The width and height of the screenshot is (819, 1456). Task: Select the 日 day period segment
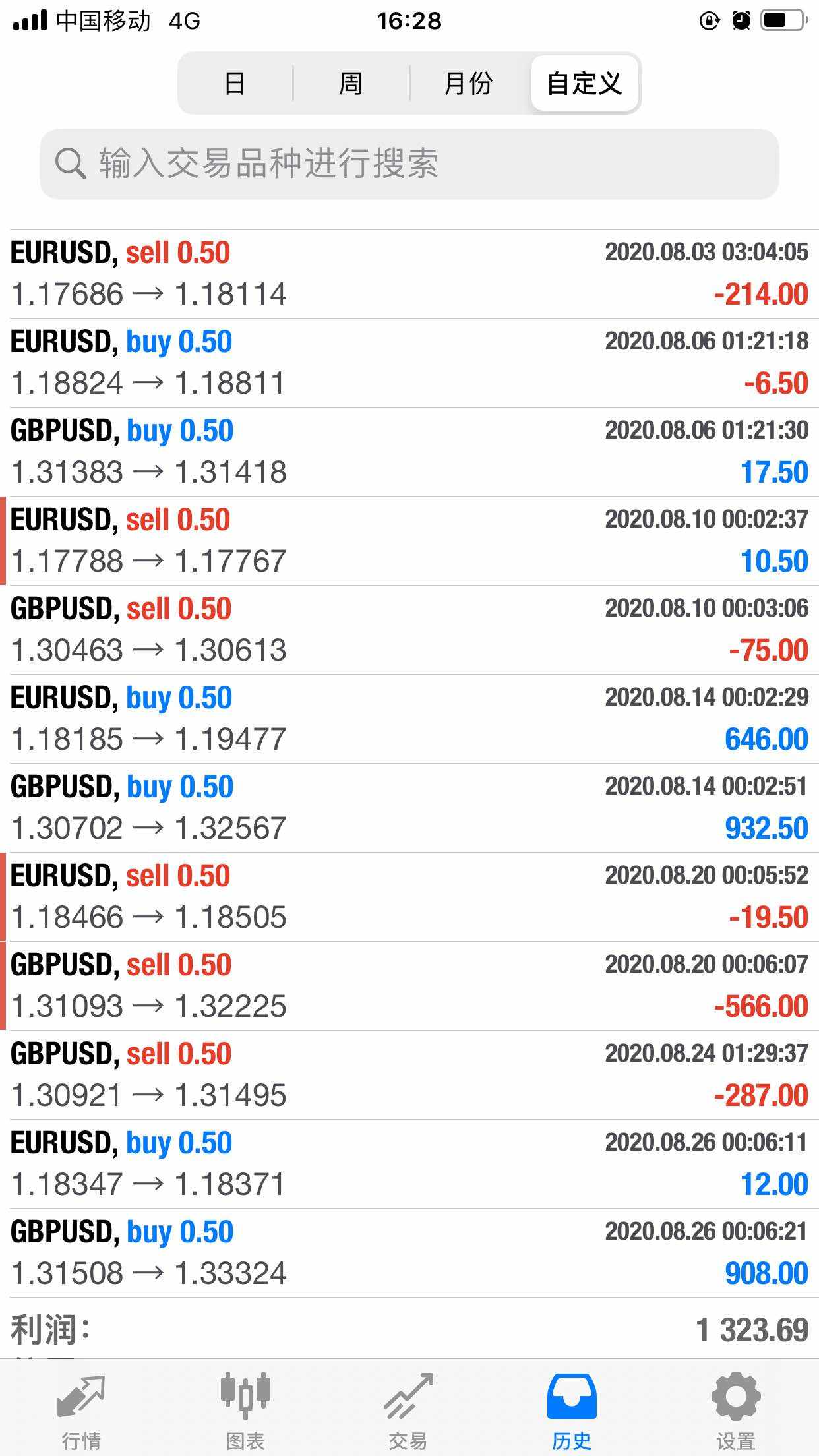point(235,84)
